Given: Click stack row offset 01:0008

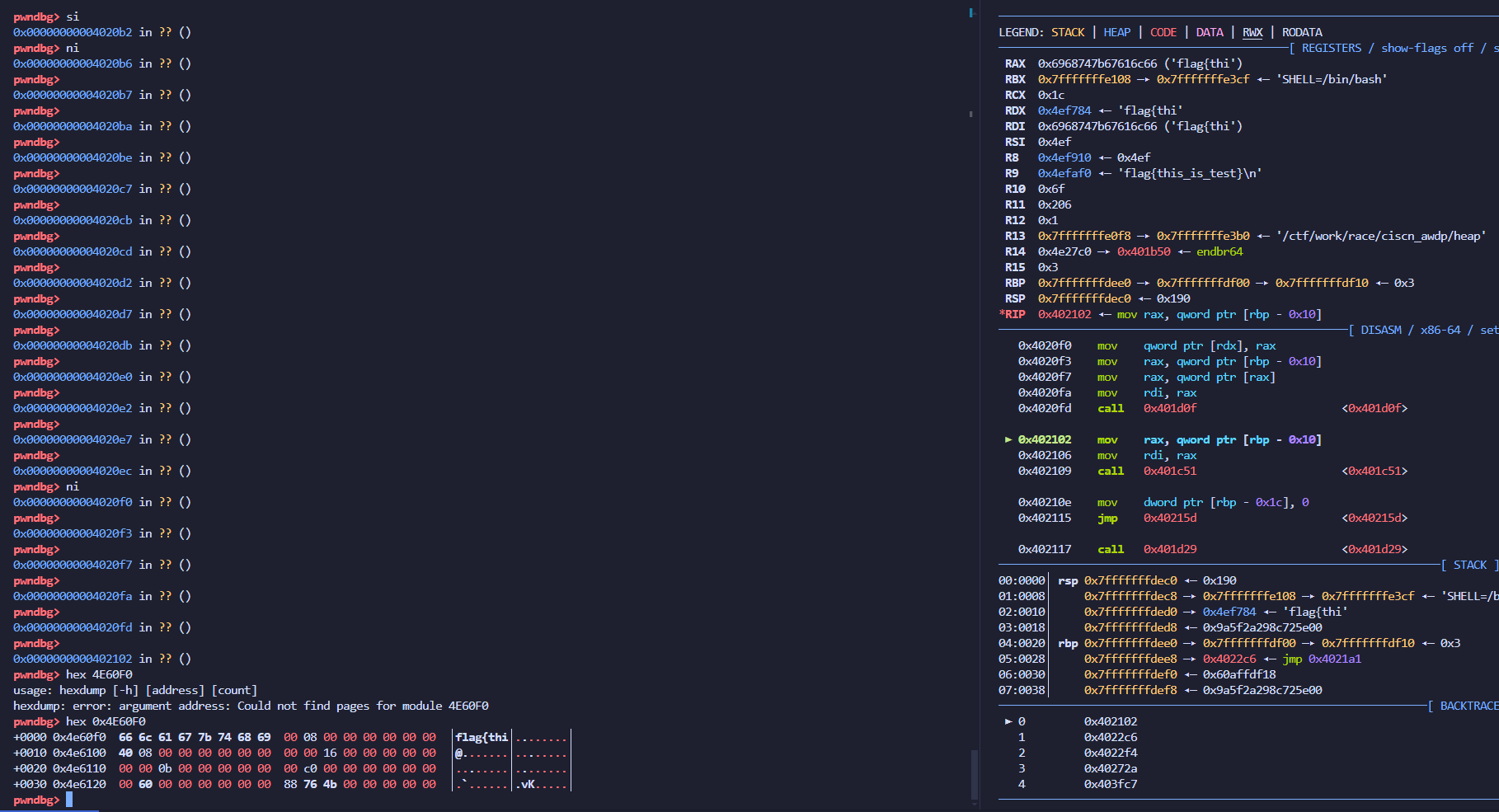Looking at the screenshot, I should [1022, 596].
